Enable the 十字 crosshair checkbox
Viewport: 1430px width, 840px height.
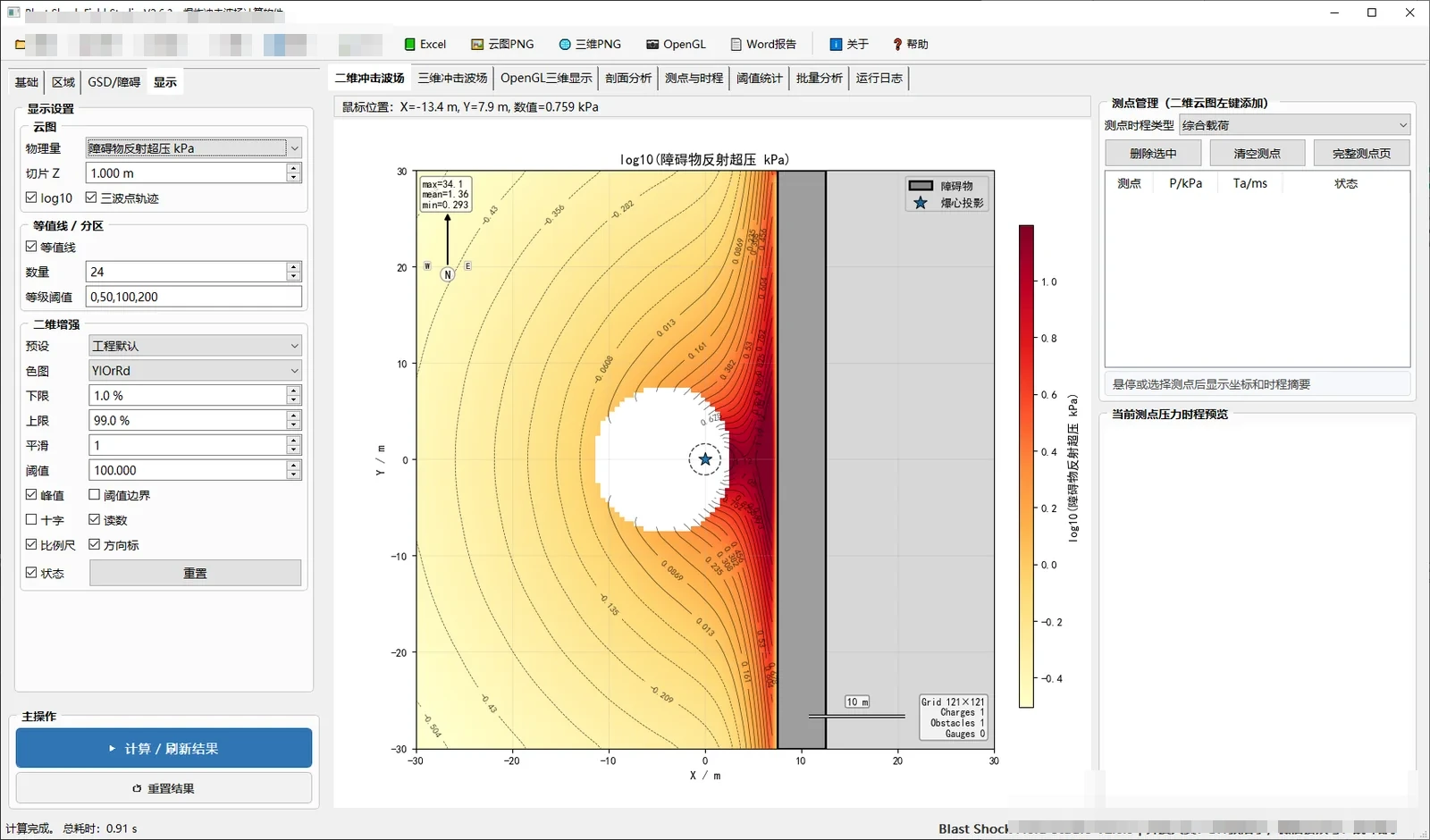pyautogui.click(x=31, y=519)
